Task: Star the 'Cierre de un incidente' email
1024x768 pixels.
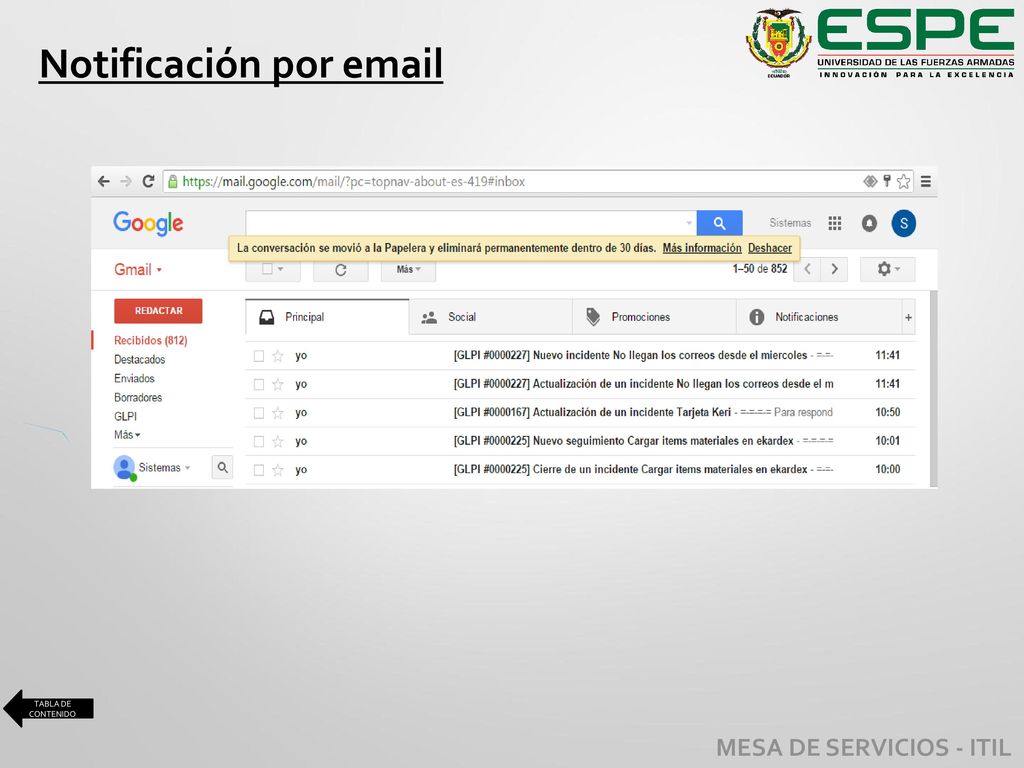Action: point(278,470)
